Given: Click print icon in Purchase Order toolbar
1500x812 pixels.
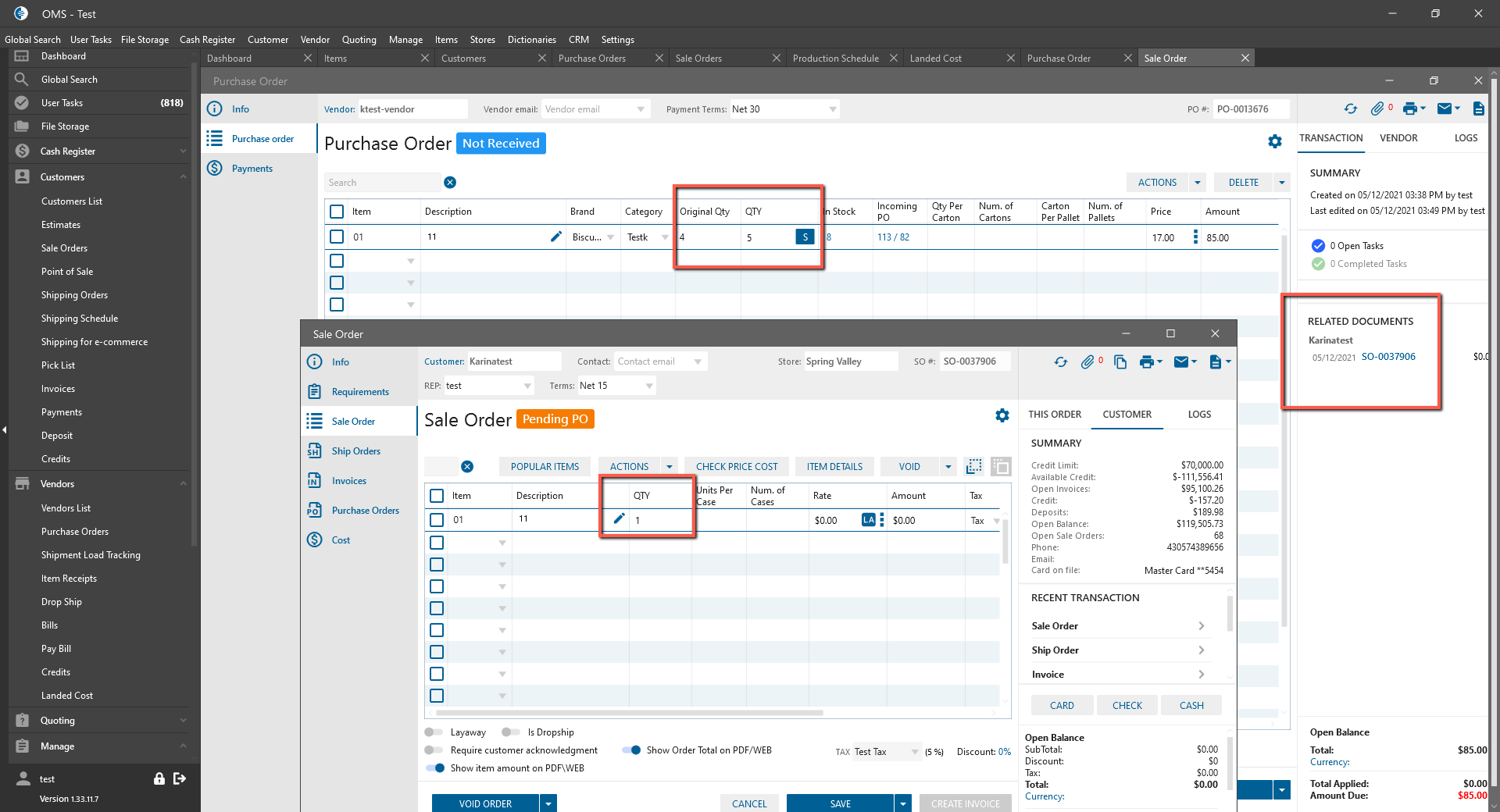Looking at the screenshot, I should pyautogui.click(x=1410, y=109).
